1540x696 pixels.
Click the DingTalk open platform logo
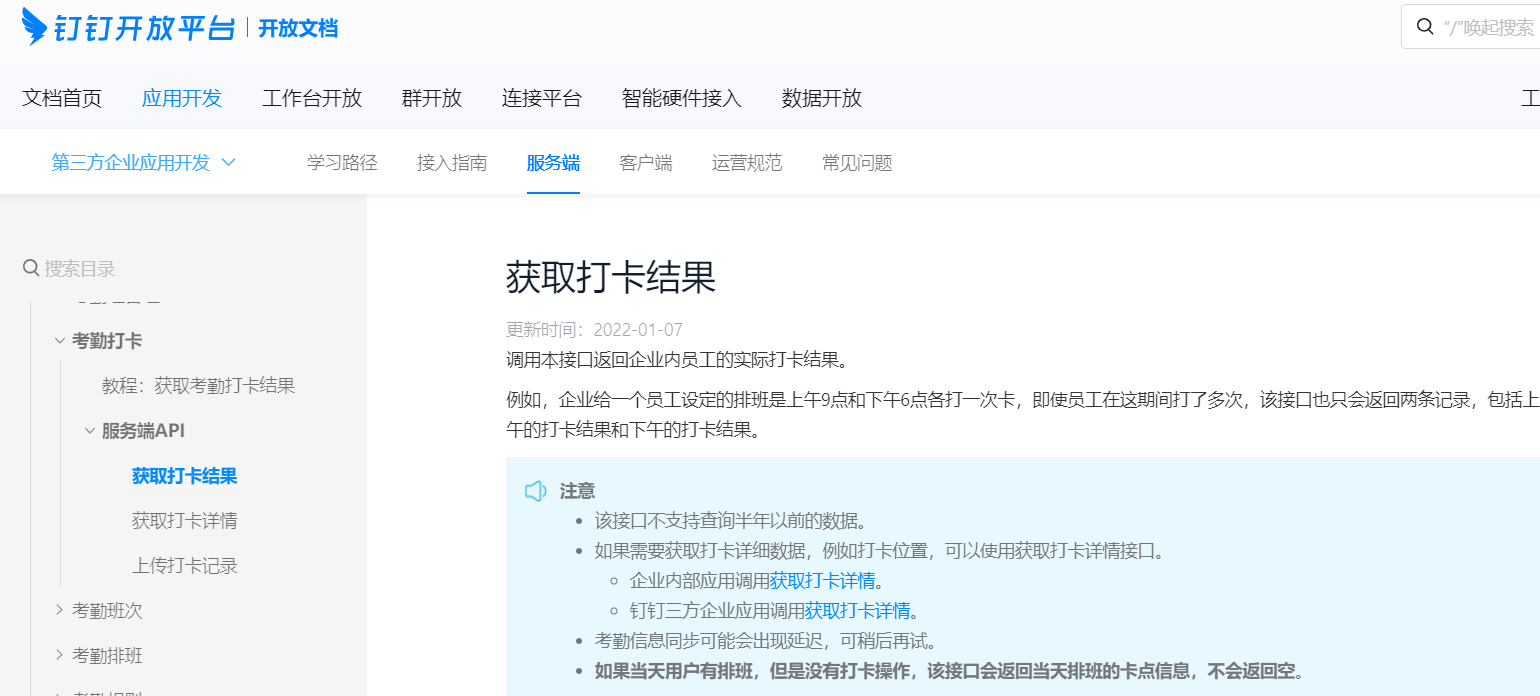[x=128, y=27]
